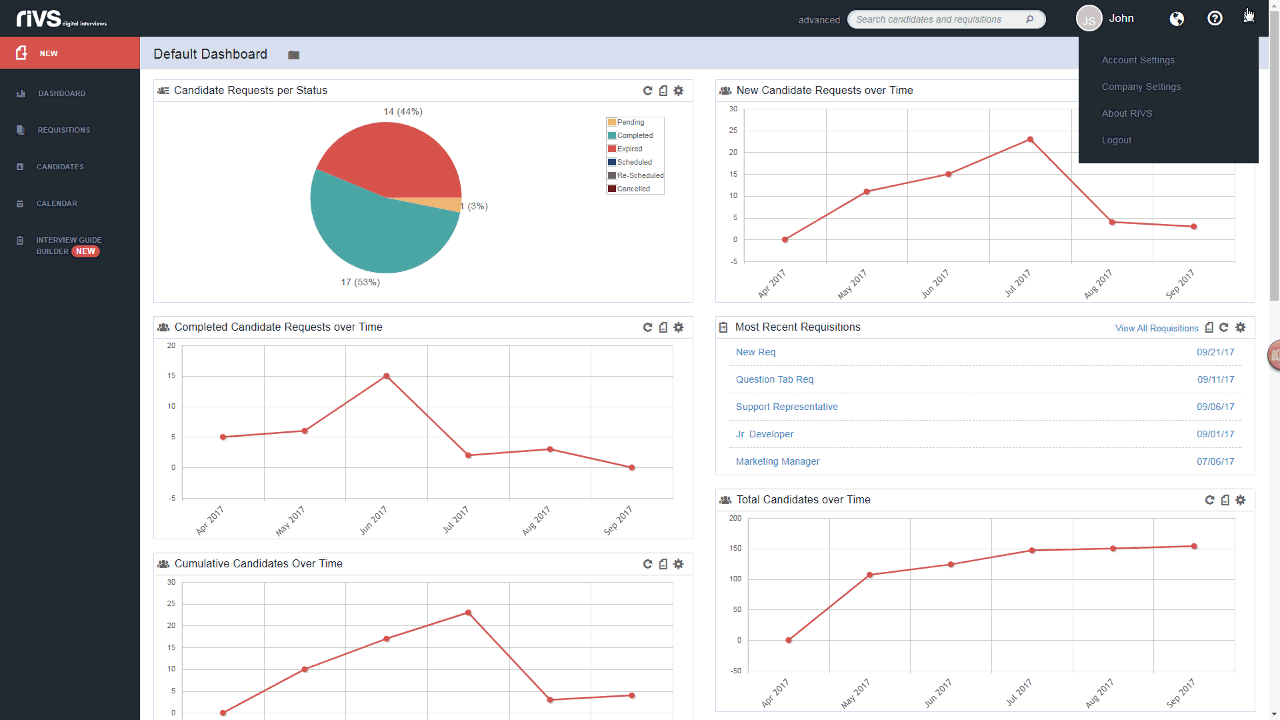Viewport: 1280px width, 720px height.
Task: Export Cumulative Candidates Over Time widget
Action: (663, 564)
